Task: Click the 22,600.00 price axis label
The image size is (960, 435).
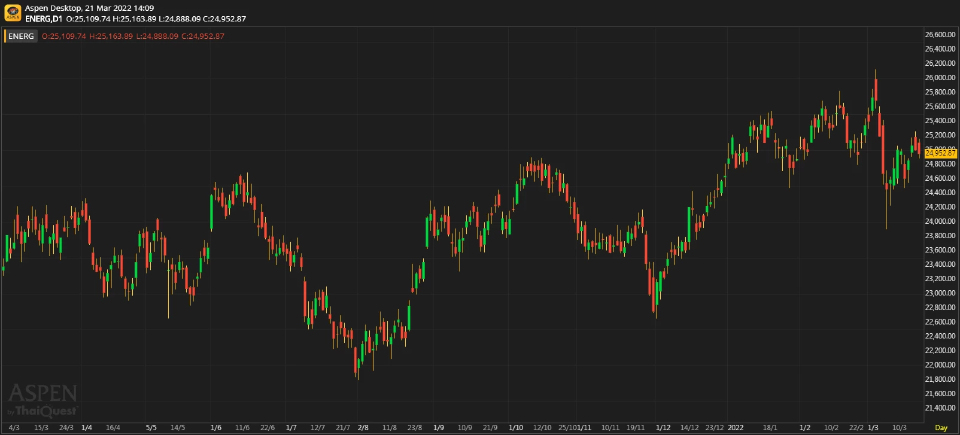Action: click(940, 322)
